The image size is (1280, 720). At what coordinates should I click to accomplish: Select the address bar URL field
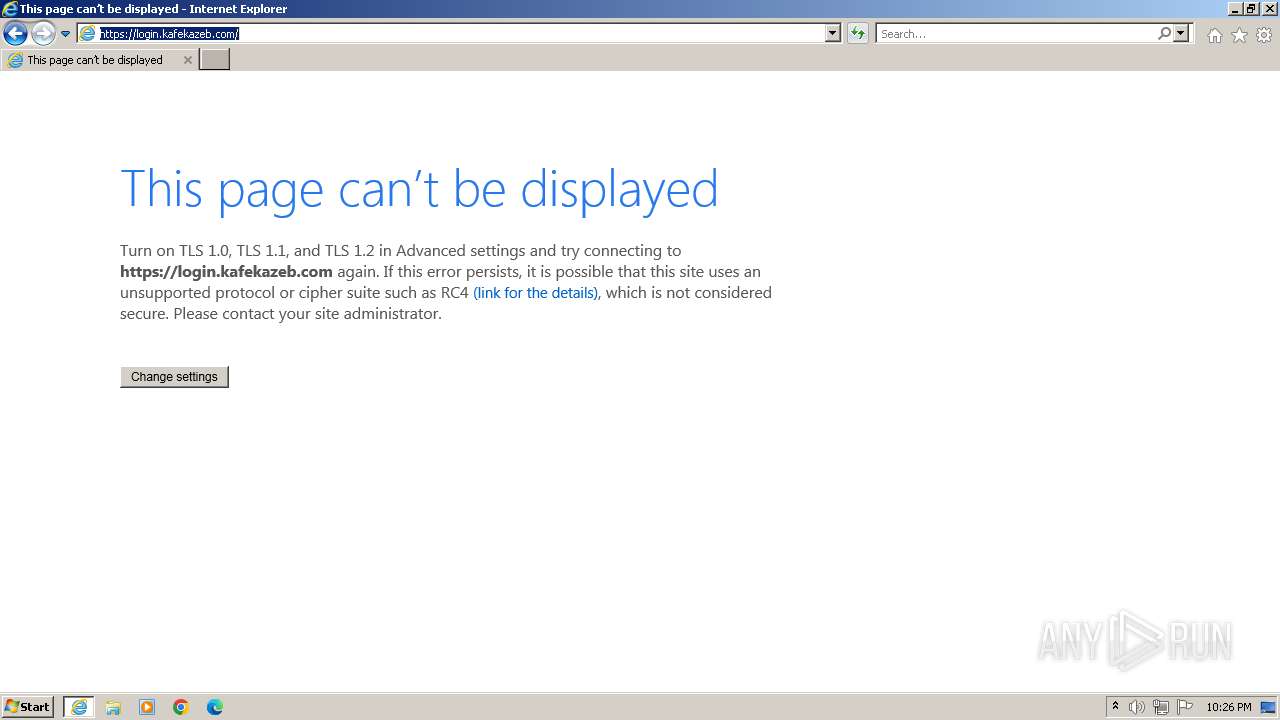[x=462, y=34]
